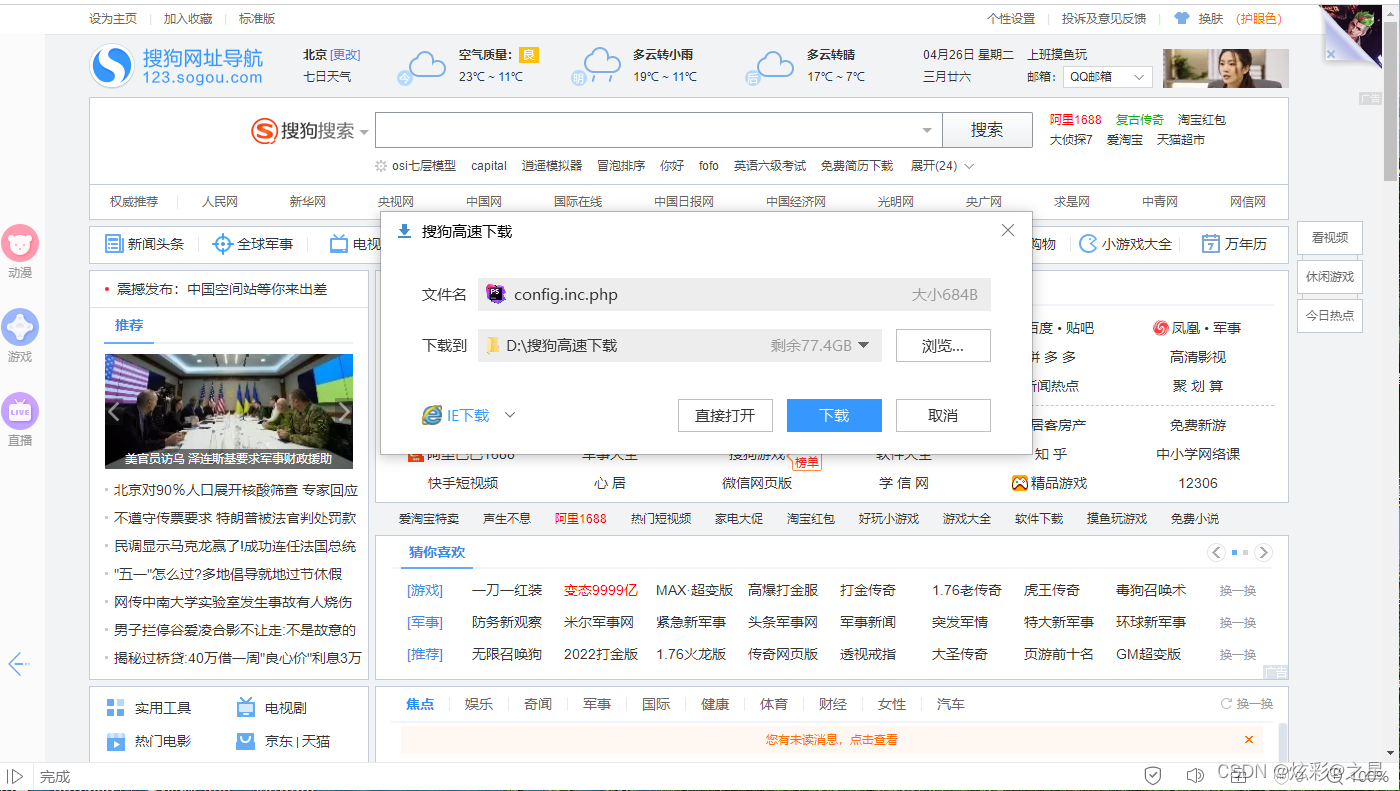1400x791 pixels.
Task: Open the 直播 LIVE sidebar icon
Action: pos(20,411)
